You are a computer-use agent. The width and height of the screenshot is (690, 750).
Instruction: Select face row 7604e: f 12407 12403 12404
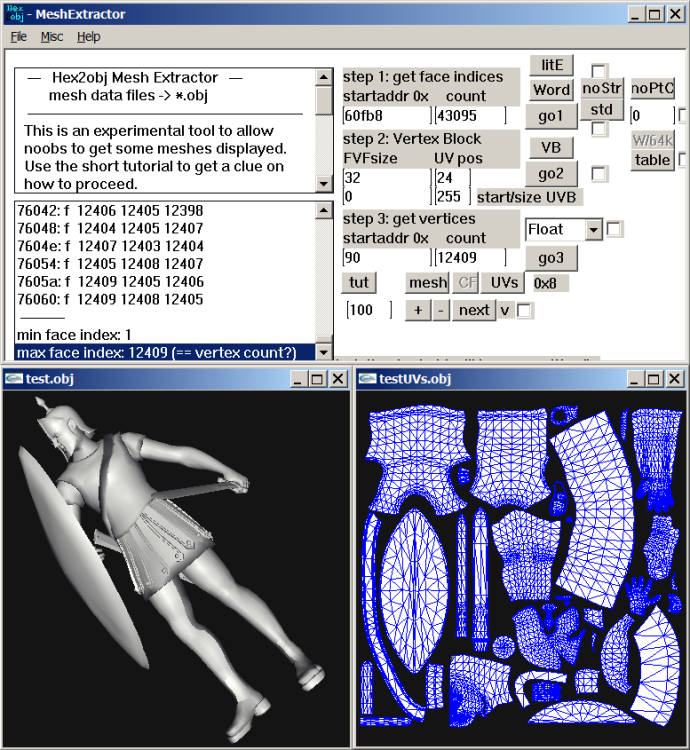(x=165, y=246)
